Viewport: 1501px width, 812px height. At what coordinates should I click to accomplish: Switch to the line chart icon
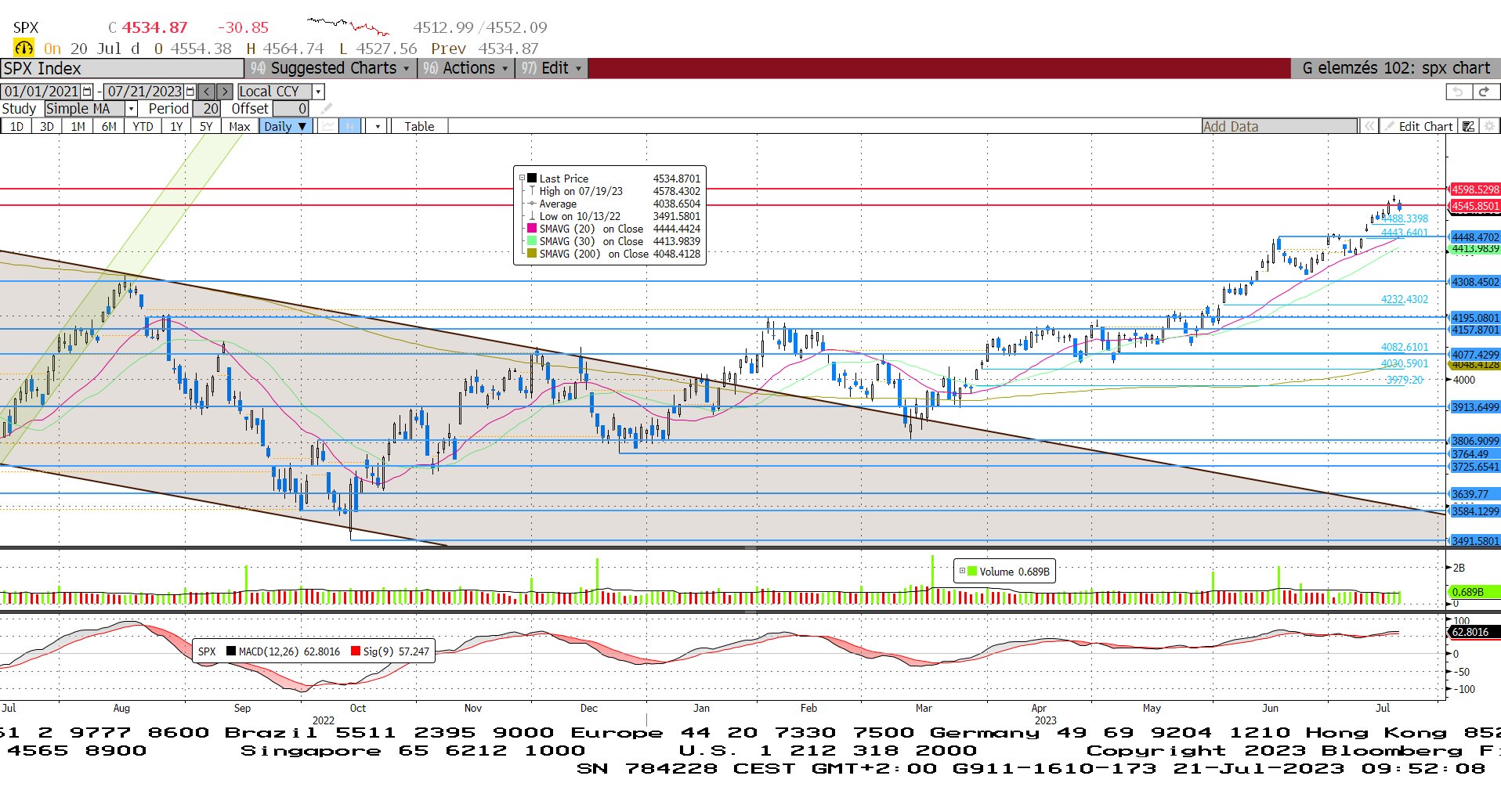tap(328, 126)
